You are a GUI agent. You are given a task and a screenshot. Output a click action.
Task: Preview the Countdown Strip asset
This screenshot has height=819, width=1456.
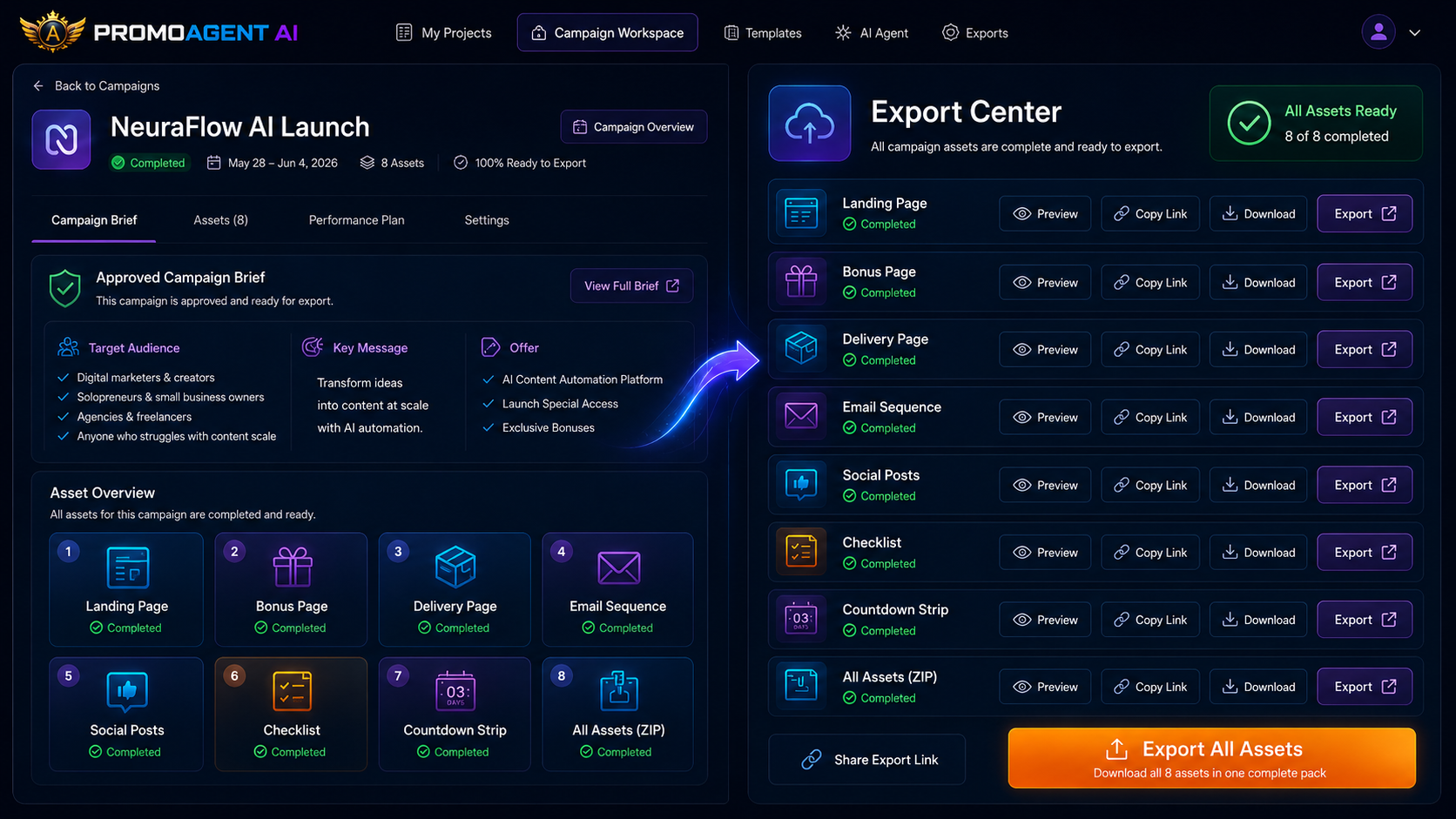pos(1045,620)
